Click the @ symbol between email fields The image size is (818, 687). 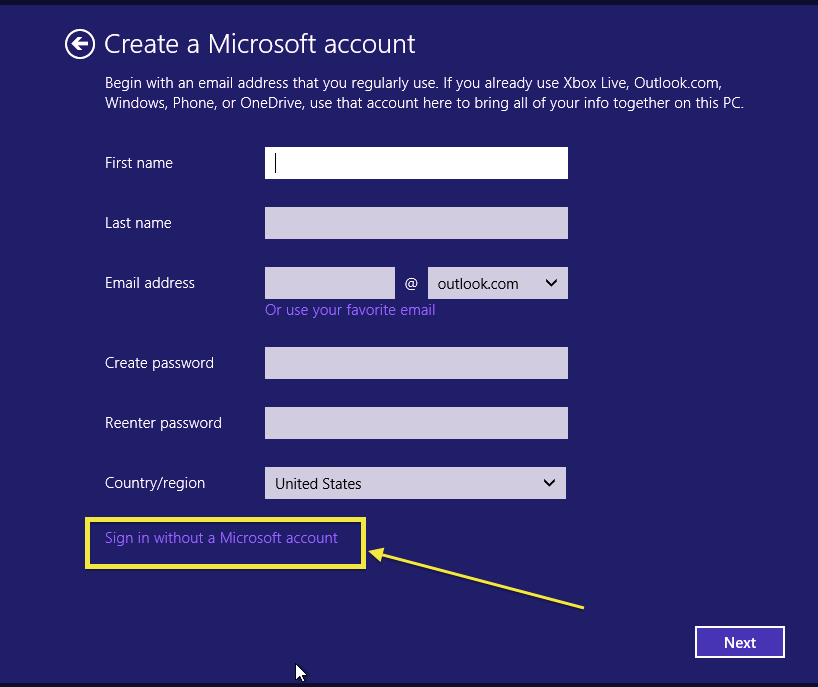(x=411, y=284)
